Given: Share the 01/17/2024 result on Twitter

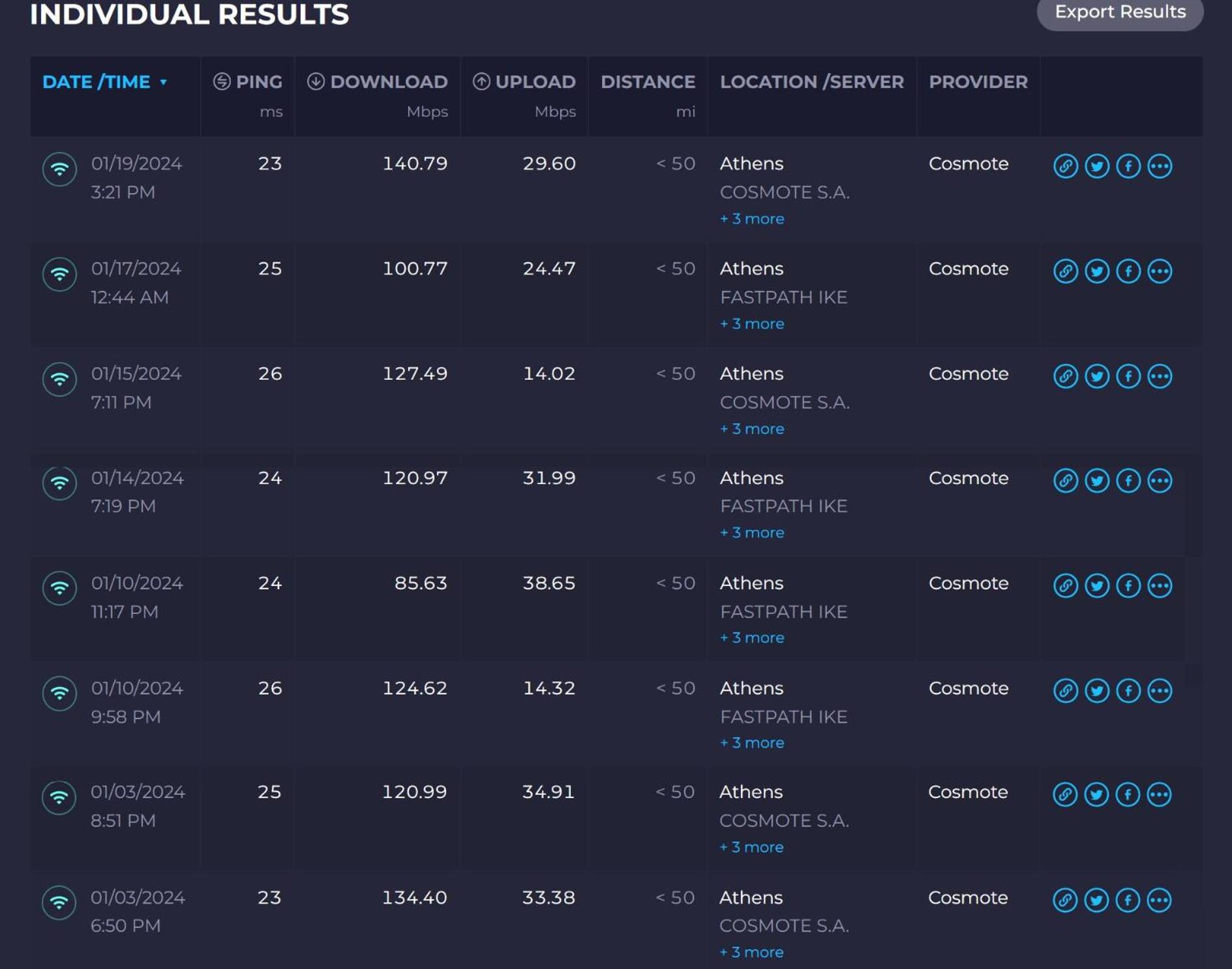Looking at the screenshot, I should point(1096,271).
